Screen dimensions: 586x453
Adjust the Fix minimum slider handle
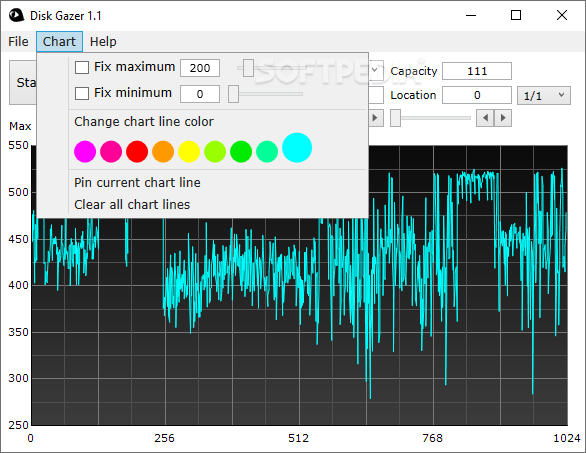pos(234,94)
